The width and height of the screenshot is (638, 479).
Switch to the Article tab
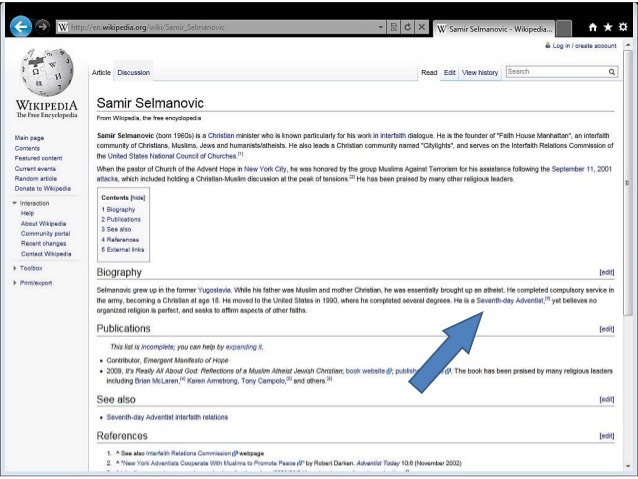[101, 72]
